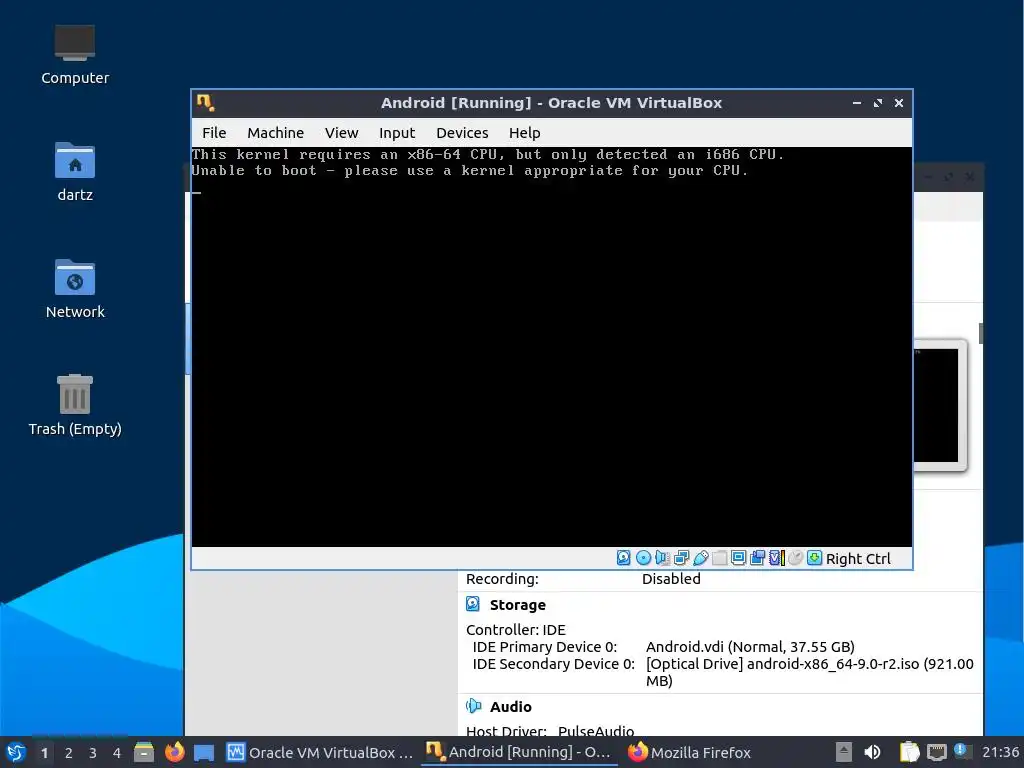This screenshot has width=1024, height=768.
Task: Click the mouse integration indicator icon
Action: (x=795, y=558)
